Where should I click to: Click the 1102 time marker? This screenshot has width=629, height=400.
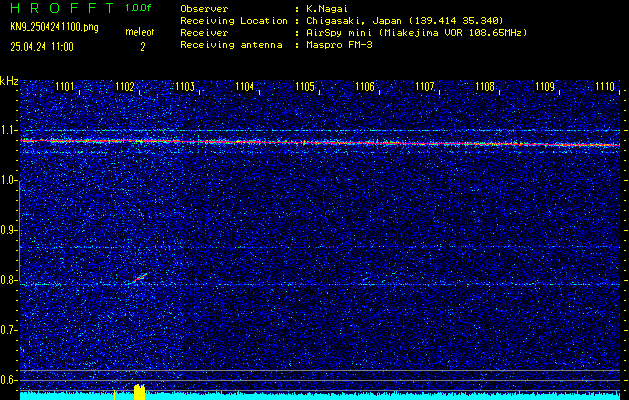tap(125, 86)
